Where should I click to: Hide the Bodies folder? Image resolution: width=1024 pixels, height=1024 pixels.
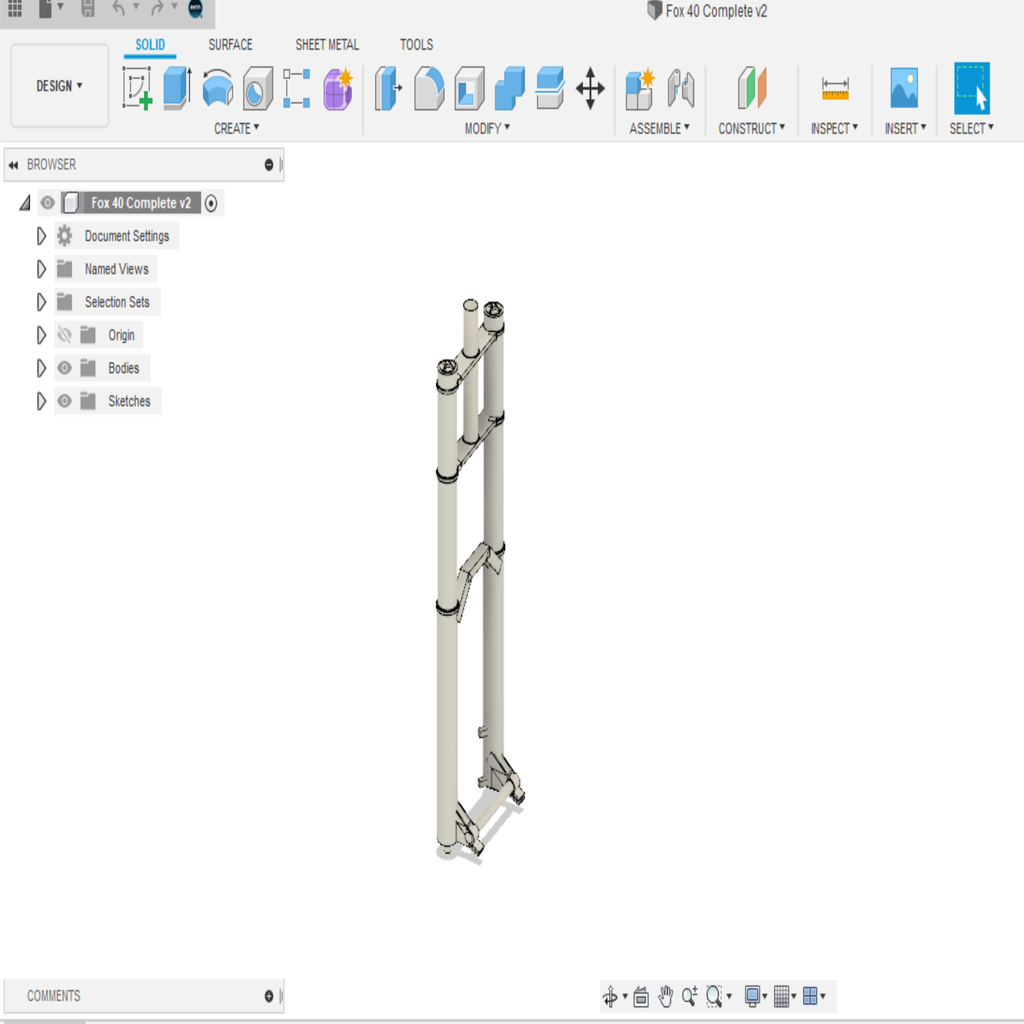(x=64, y=368)
